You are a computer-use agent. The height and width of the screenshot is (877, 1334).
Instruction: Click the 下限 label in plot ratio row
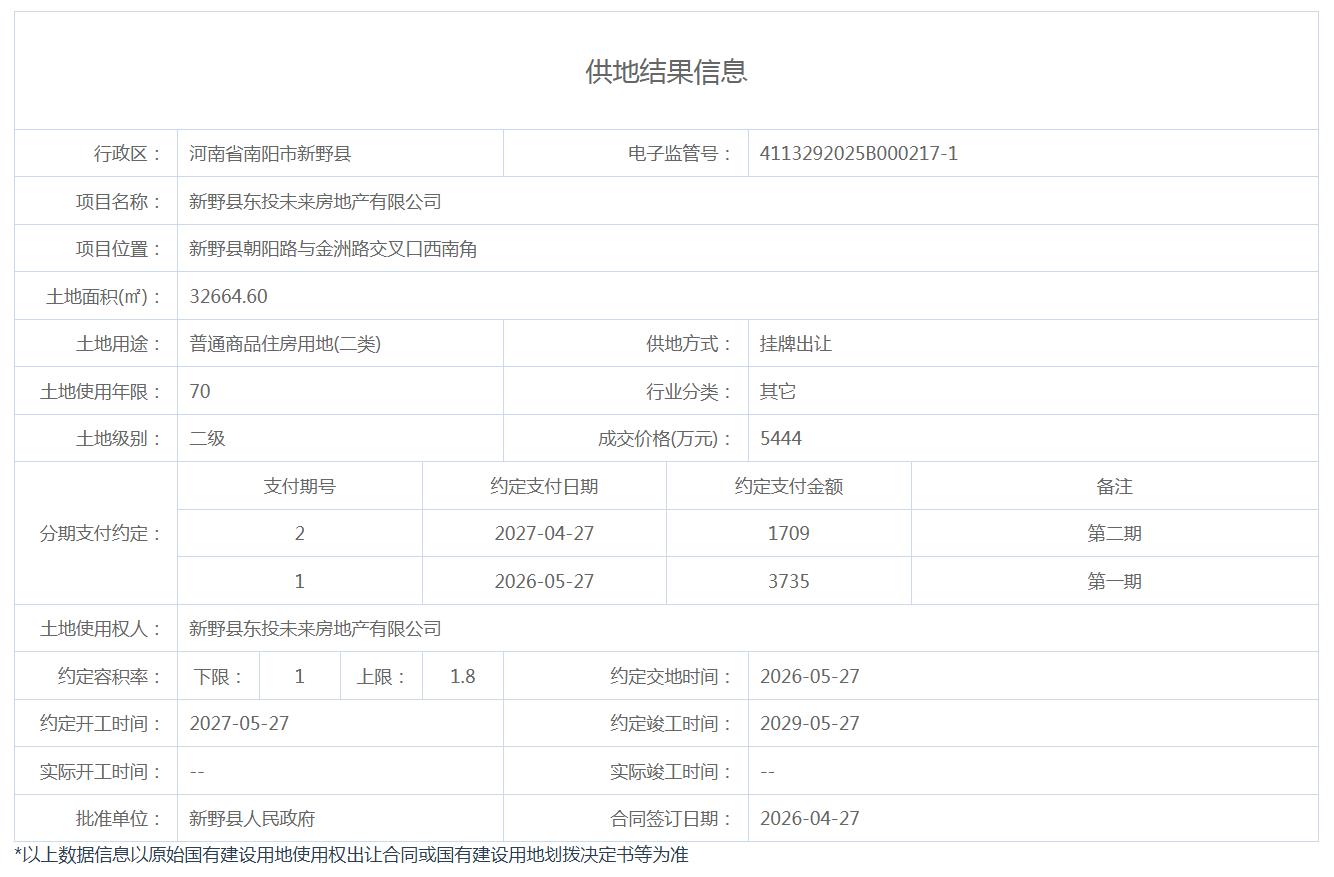[218, 677]
